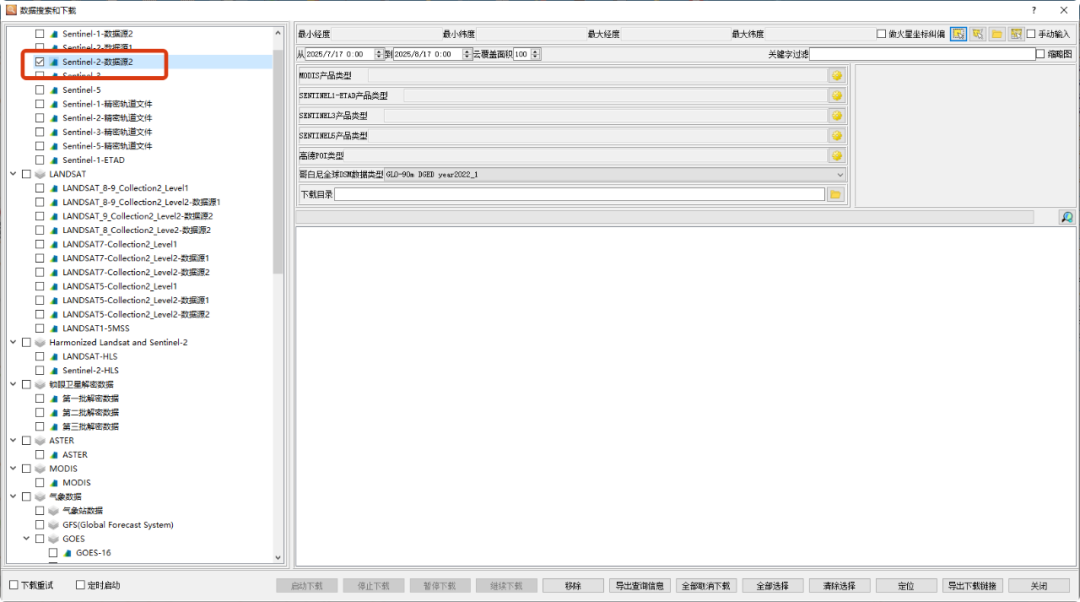The image size is (1080, 602).
Task: Open SENTINEL1-ETAD产品类型 settings gear
Action: point(837,96)
